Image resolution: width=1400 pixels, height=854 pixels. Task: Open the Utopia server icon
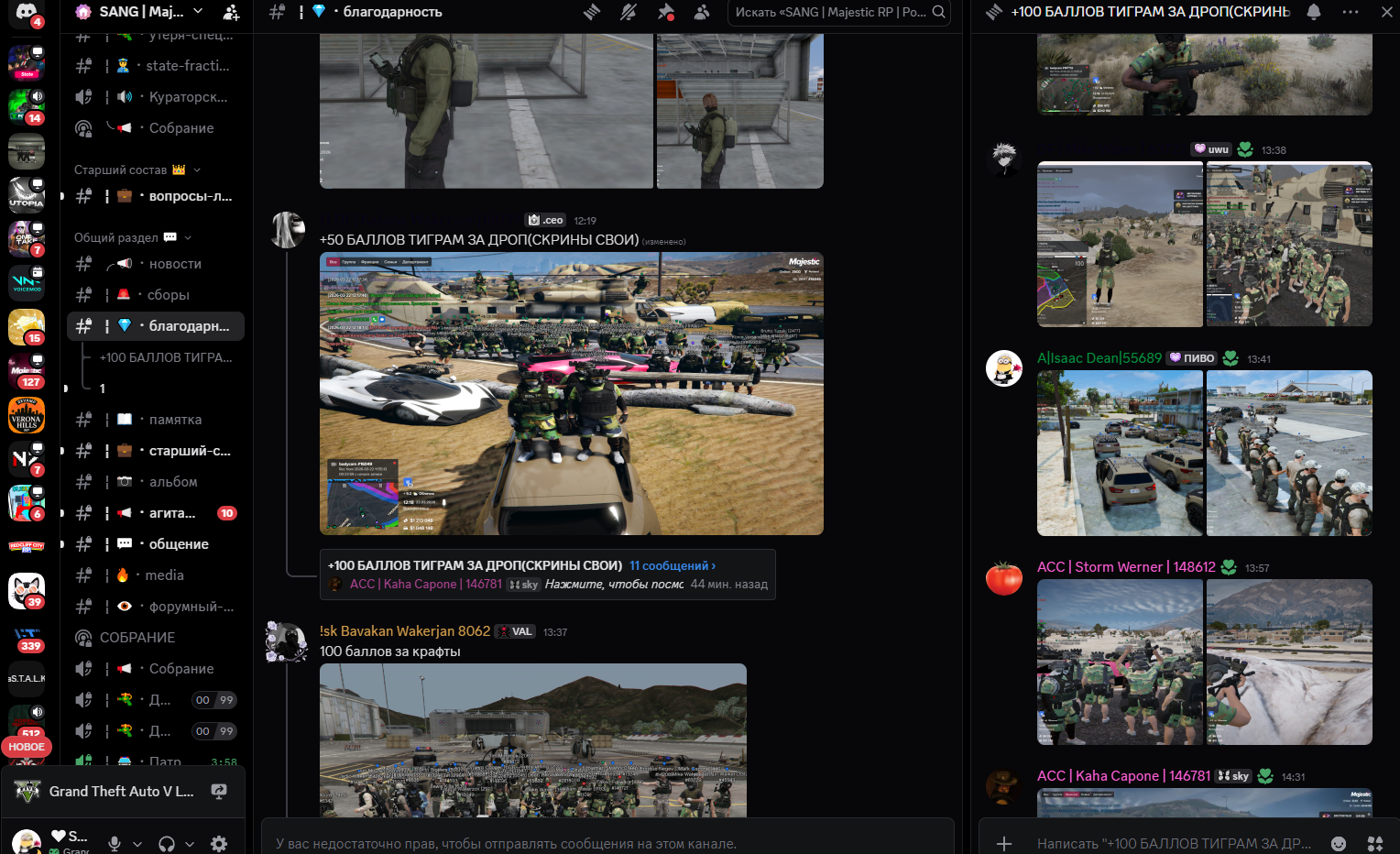point(27,195)
